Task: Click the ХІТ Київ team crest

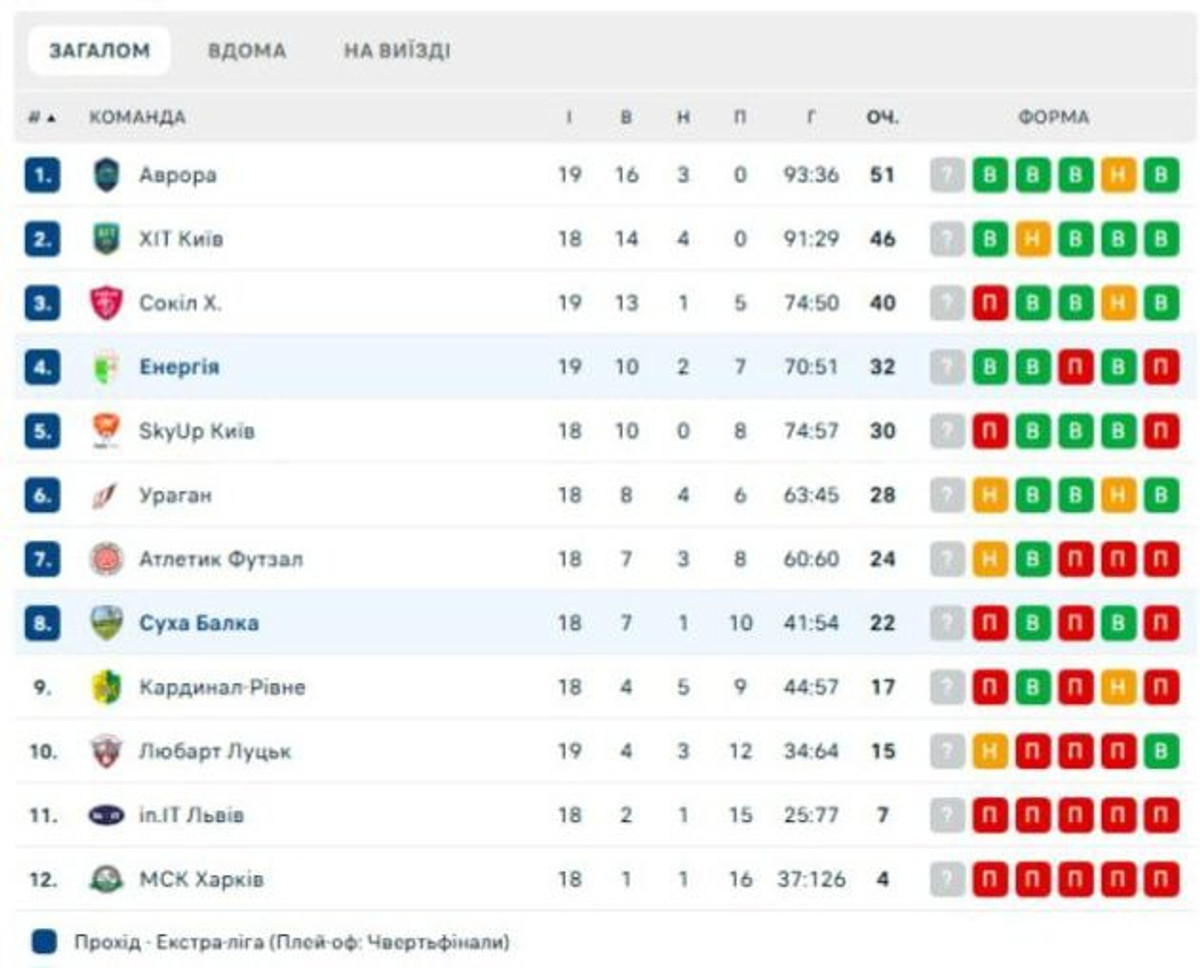Action: click(x=105, y=240)
